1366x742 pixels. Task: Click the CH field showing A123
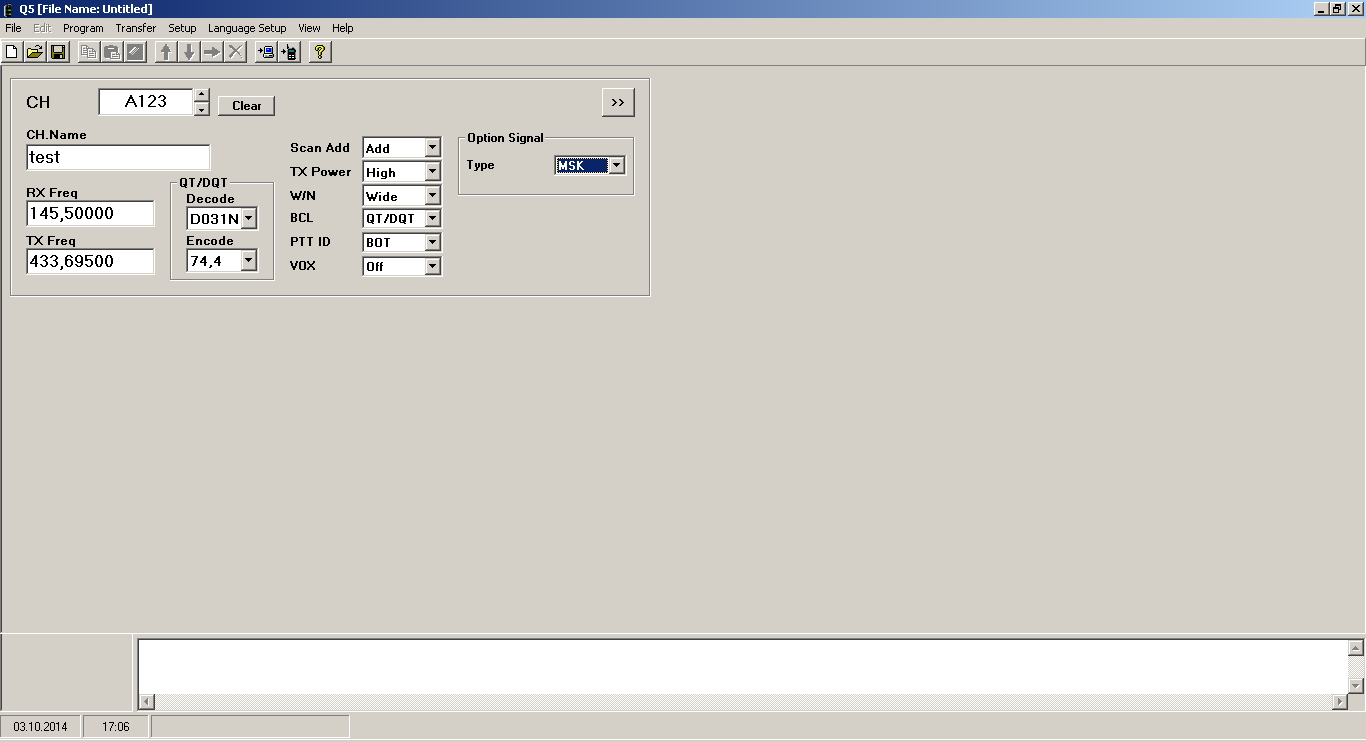coord(146,102)
